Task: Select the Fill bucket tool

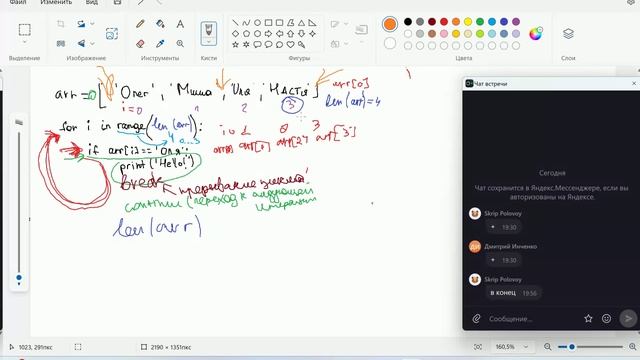Action: [x=160, y=24]
